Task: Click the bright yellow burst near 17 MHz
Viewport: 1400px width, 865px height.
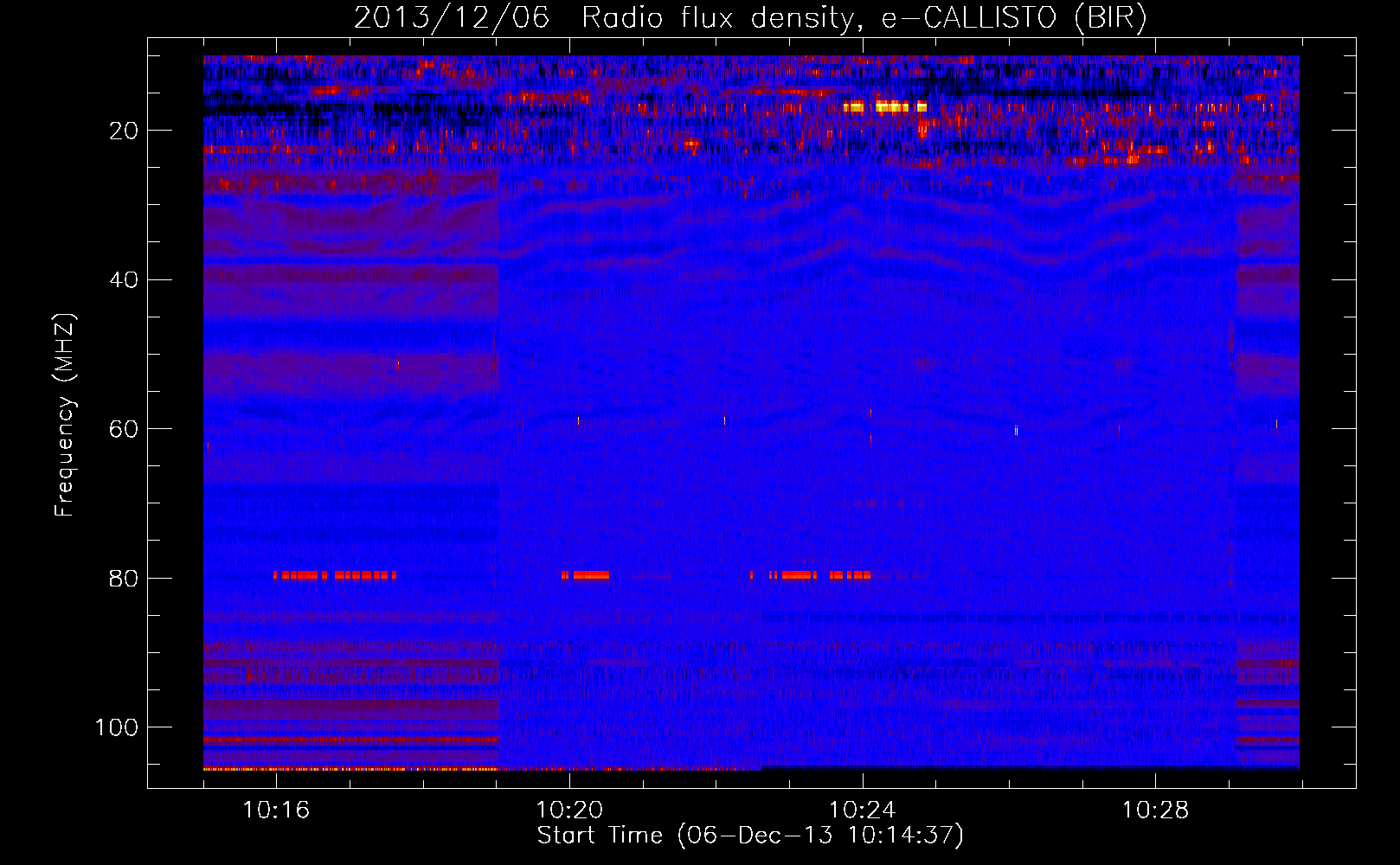Action: (x=885, y=107)
